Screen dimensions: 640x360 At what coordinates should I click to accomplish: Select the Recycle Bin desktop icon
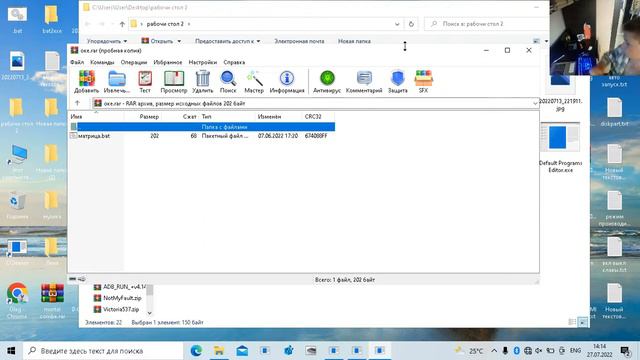pos(17,206)
